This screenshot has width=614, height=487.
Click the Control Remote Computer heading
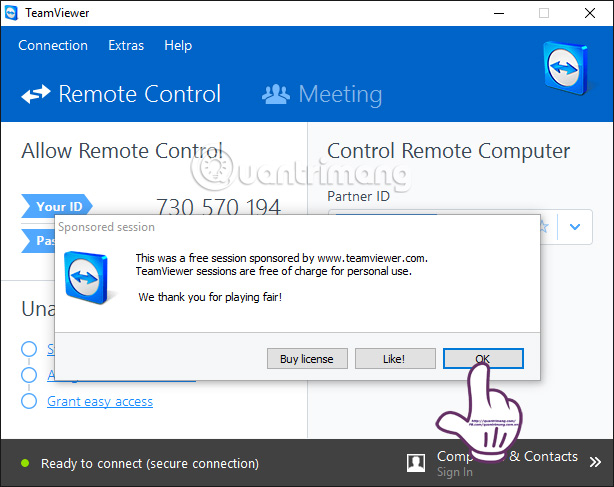(449, 151)
